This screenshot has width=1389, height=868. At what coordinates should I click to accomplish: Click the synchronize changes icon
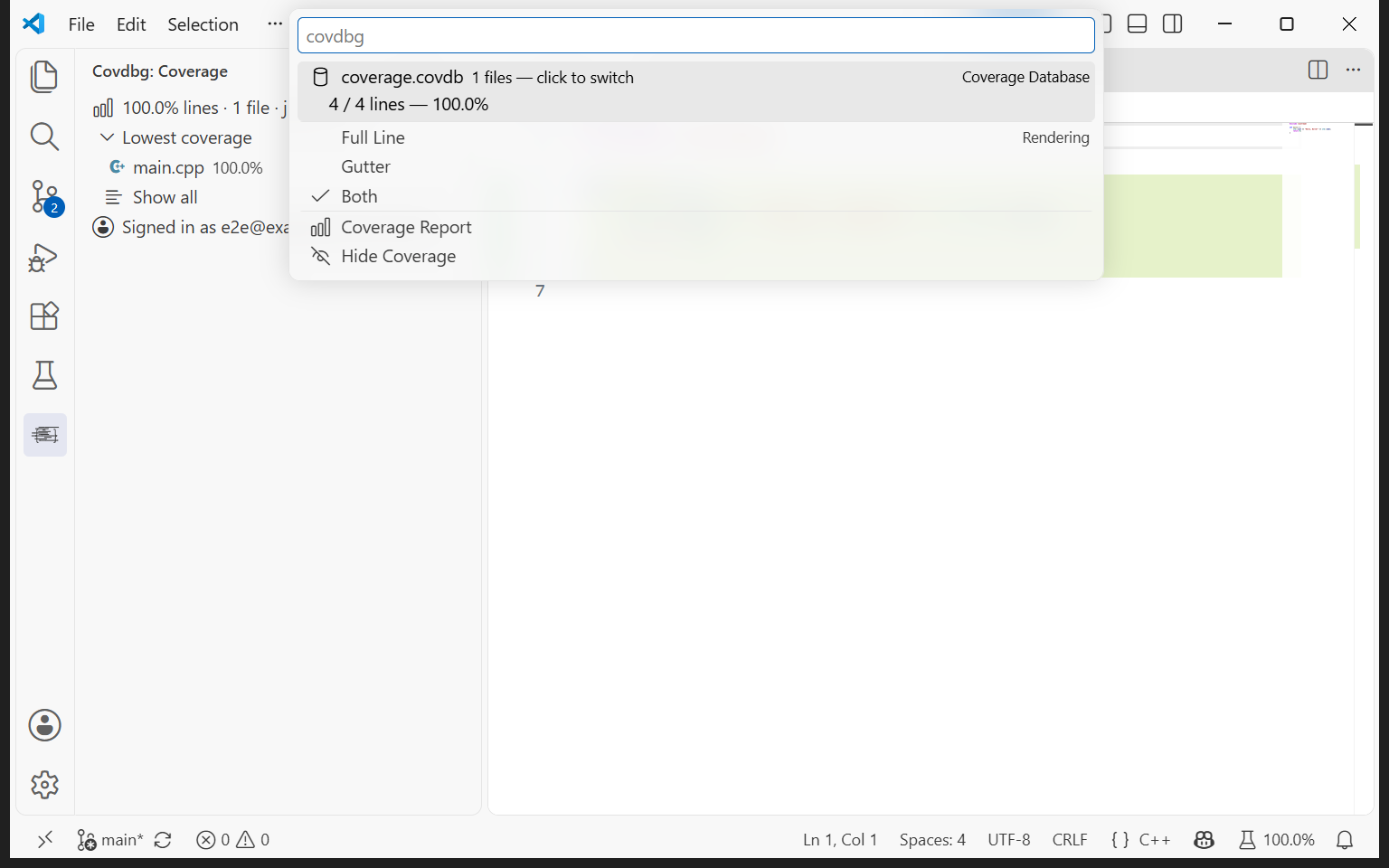tap(163, 840)
